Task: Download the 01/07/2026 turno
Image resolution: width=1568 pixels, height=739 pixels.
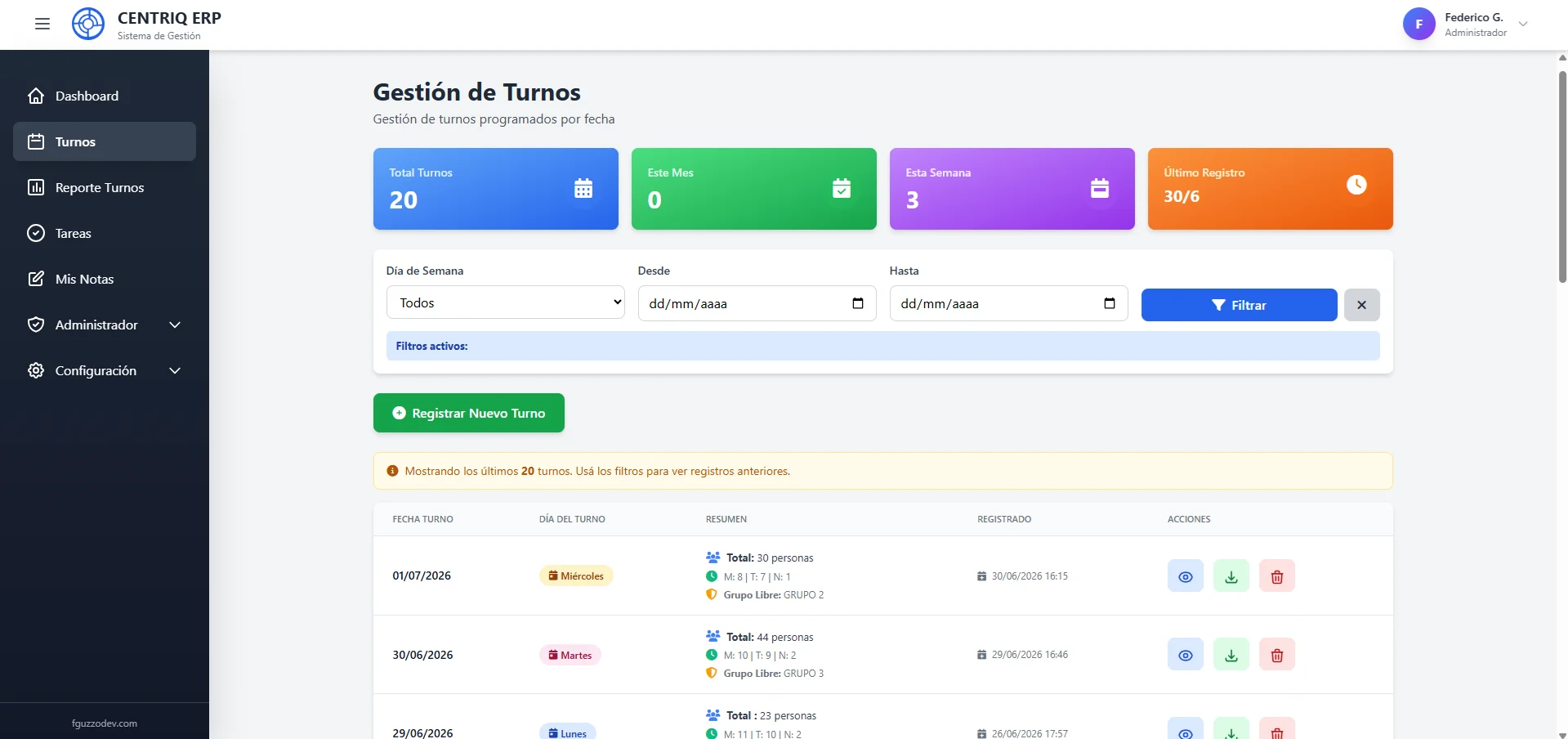Action: point(1231,576)
